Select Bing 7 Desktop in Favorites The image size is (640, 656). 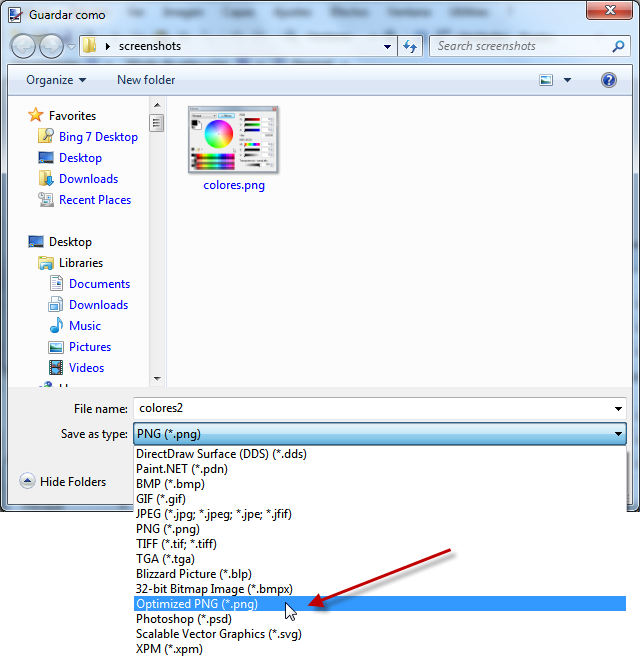click(98, 137)
